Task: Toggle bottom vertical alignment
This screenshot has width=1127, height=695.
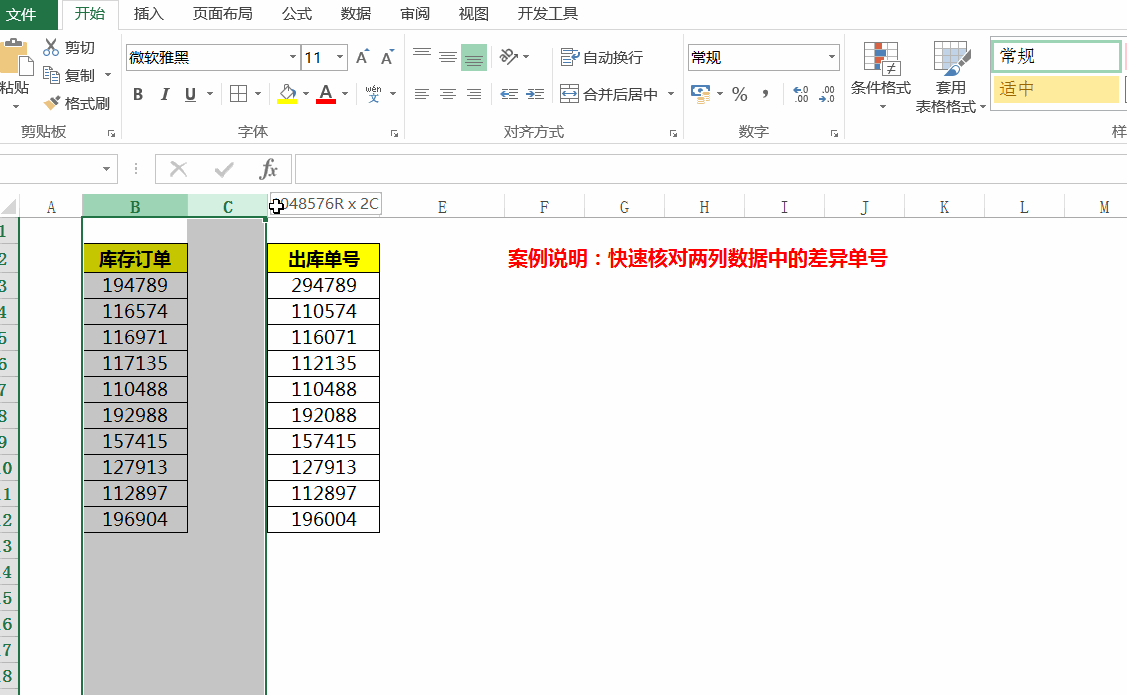Action: click(474, 57)
